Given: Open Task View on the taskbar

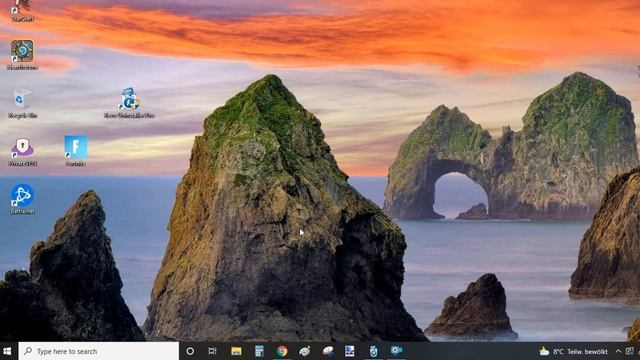Looking at the screenshot, I should click(213, 351).
